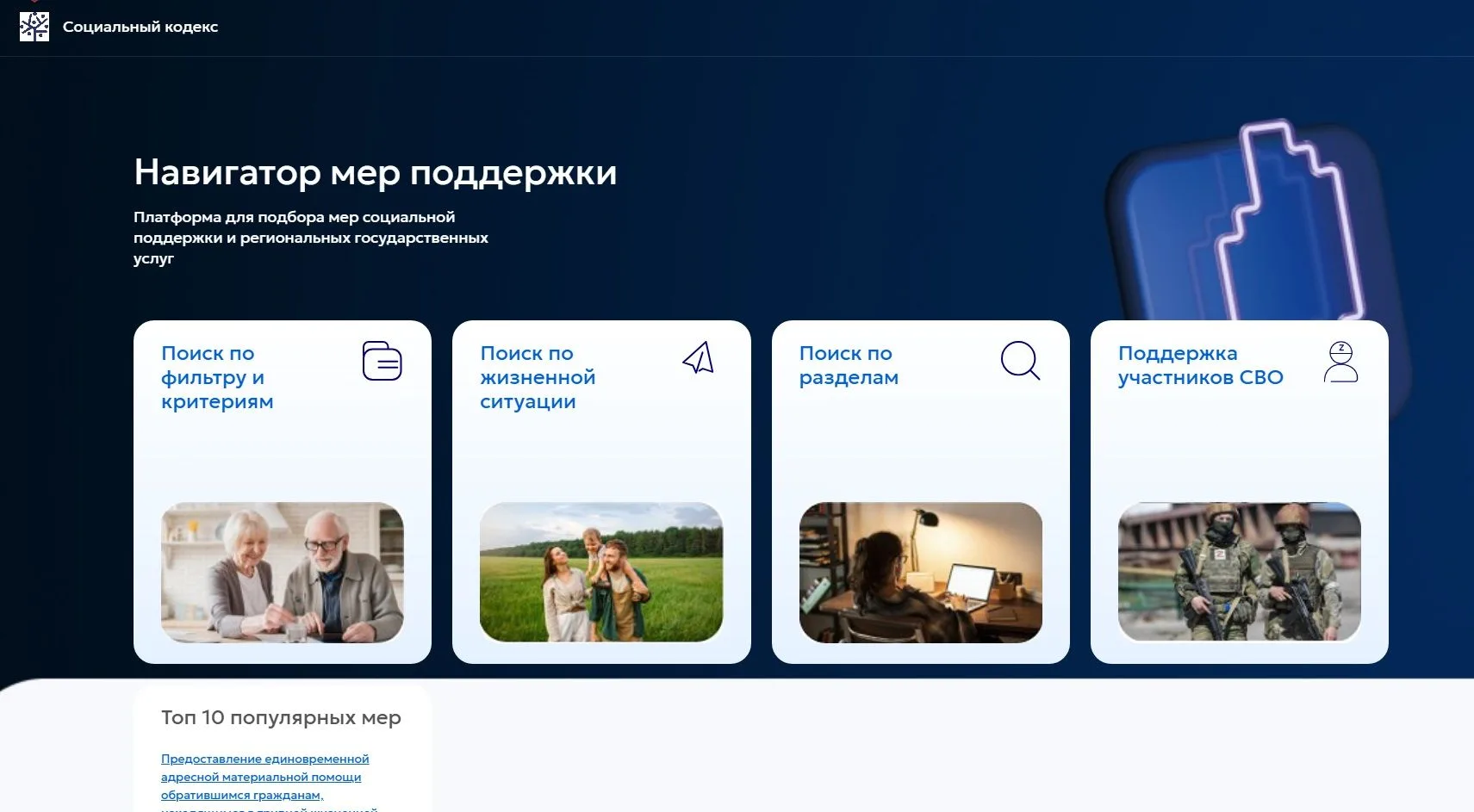The image size is (1474, 812).
Task: Open the Социальный кодекс site name link
Action: (140, 27)
